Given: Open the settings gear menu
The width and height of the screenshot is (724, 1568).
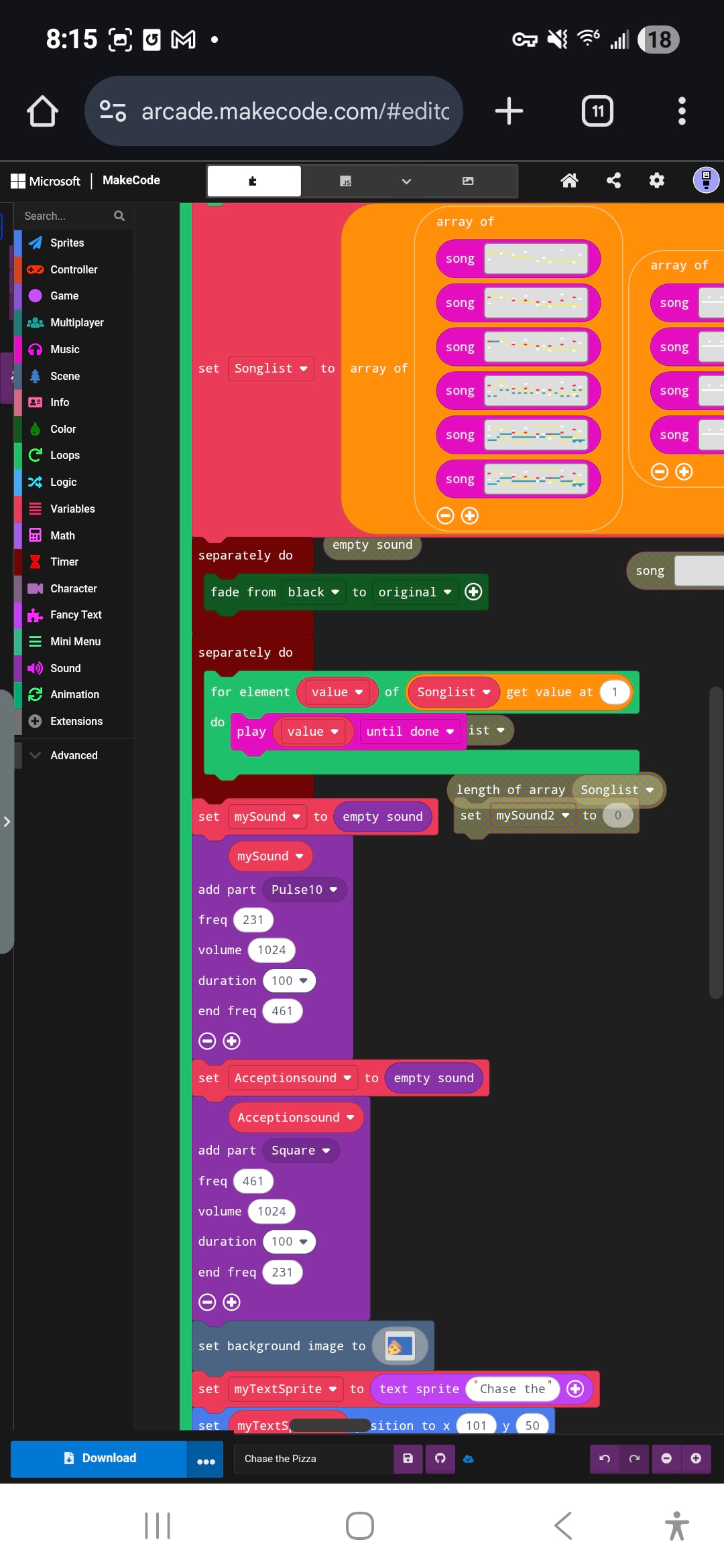Looking at the screenshot, I should (657, 180).
